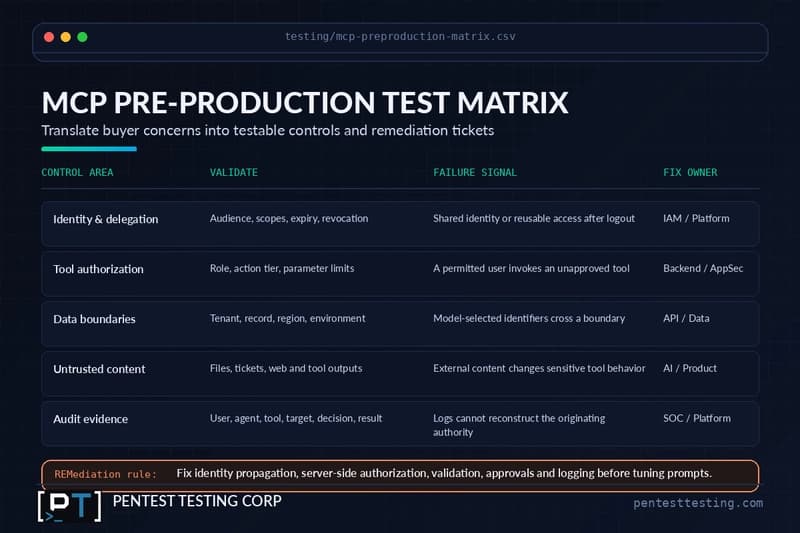Click the remediation rule sentence about identity propagation

click(444, 473)
